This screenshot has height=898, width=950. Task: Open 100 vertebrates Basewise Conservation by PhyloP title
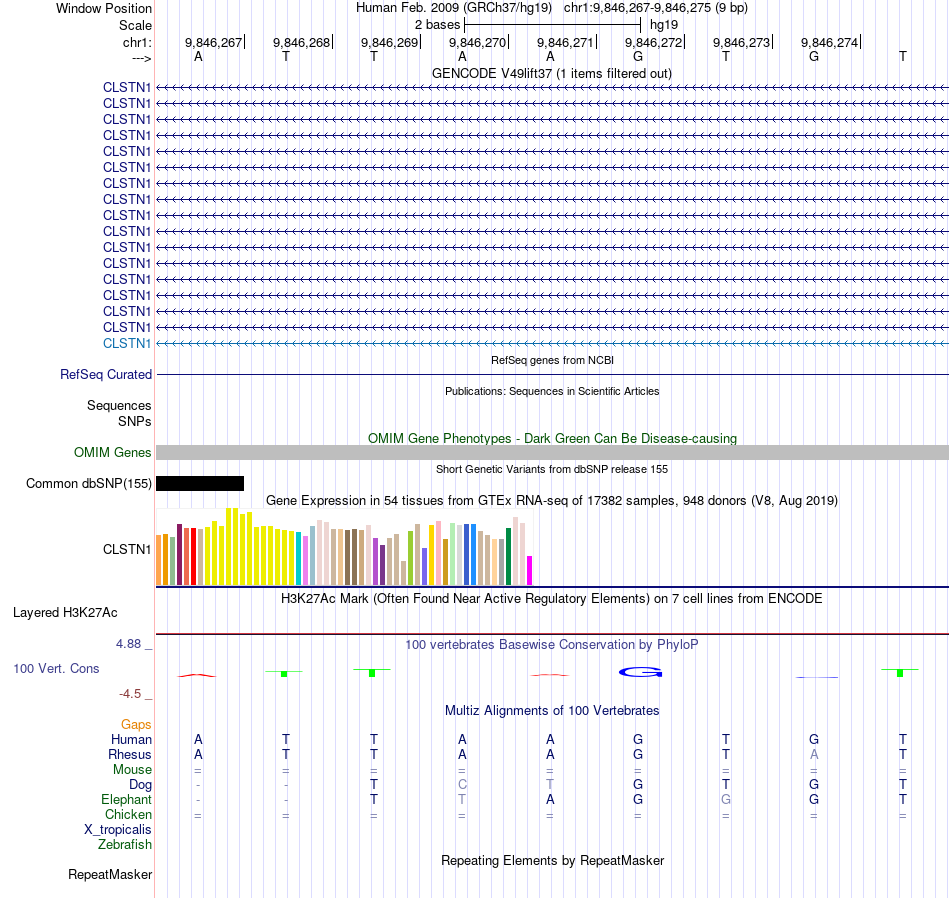[x=552, y=645]
